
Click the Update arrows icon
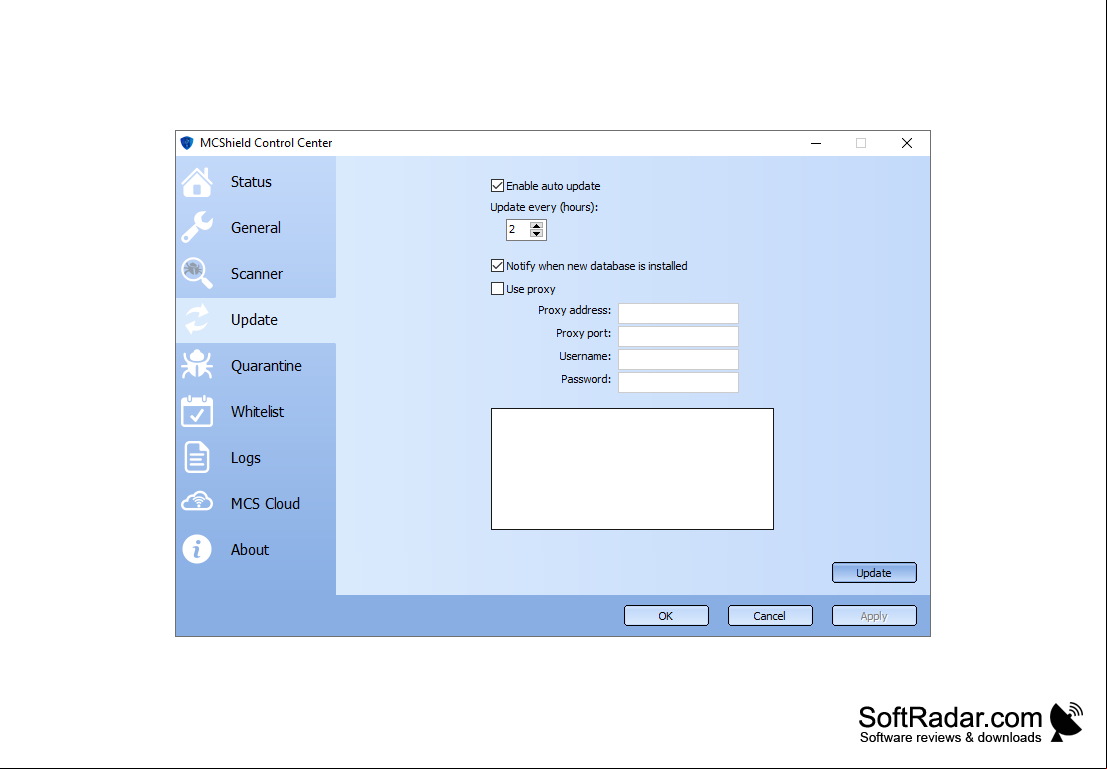(197, 319)
